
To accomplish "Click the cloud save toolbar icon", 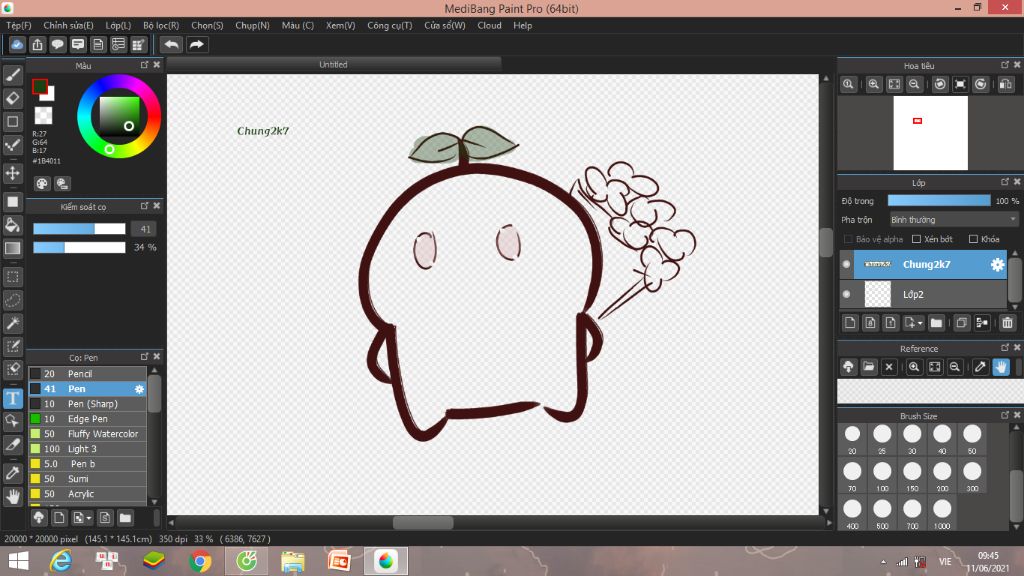I will coord(17,44).
